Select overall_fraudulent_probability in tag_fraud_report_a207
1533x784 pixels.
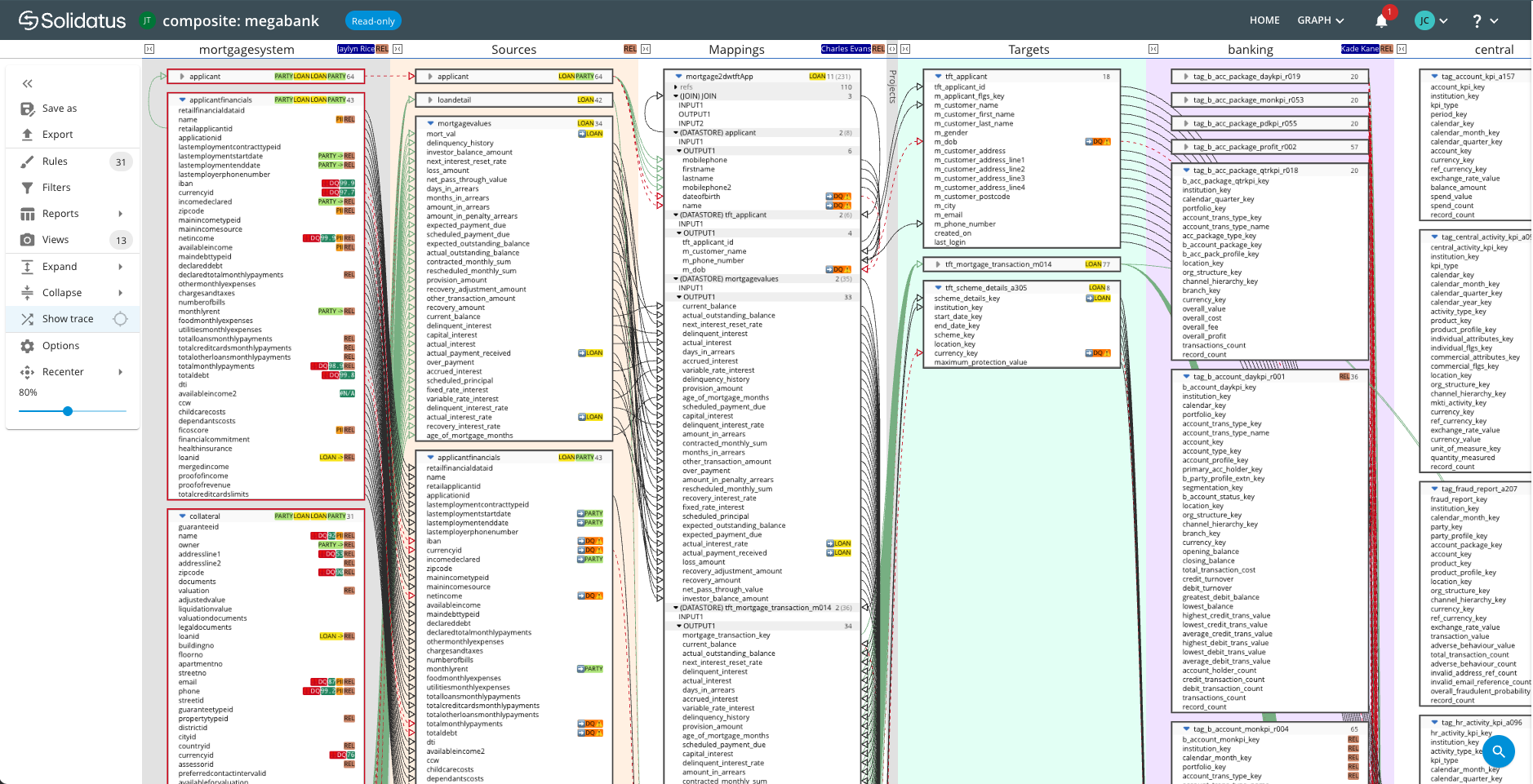pos(1480,691)
